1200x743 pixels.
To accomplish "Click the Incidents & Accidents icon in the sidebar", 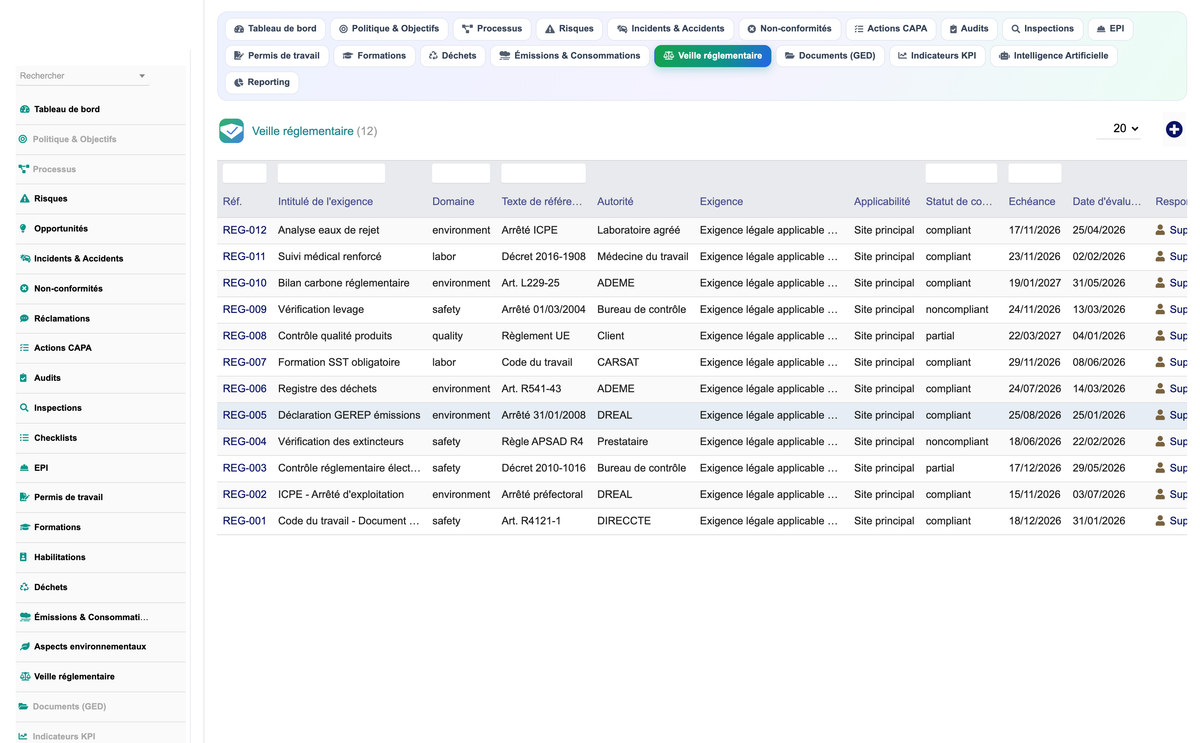I will click(x=24, y=259).
